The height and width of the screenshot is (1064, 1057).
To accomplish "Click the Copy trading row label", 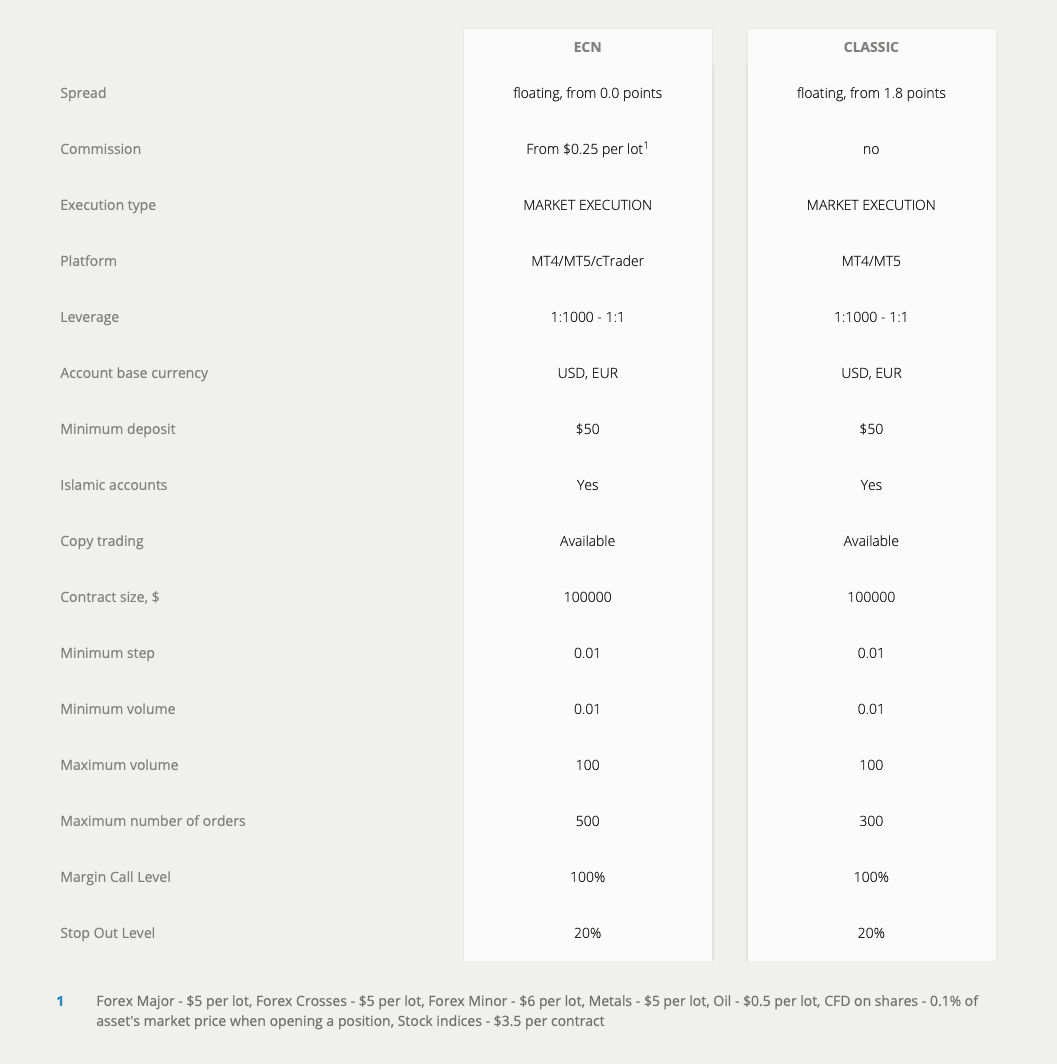I will pyautogui.click(x=102, y=541).
